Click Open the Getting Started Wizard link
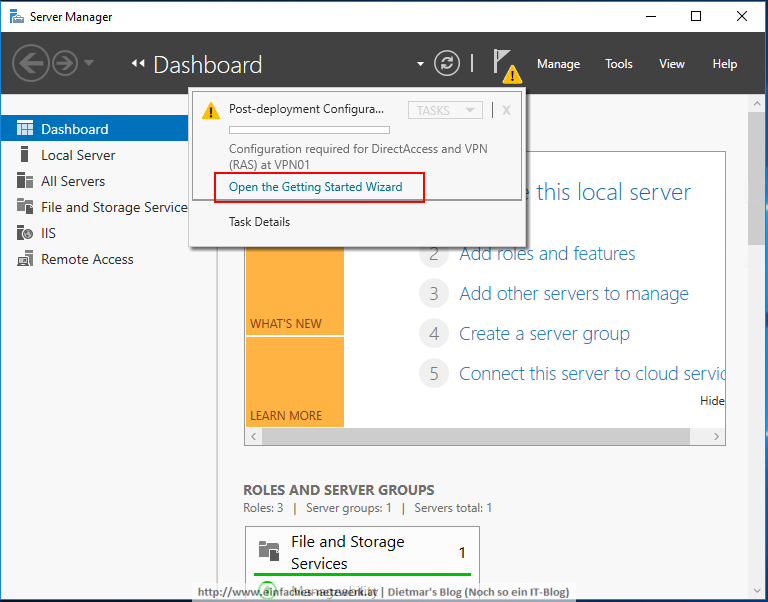This screenshot has width=768, height=602. [315, 187]
